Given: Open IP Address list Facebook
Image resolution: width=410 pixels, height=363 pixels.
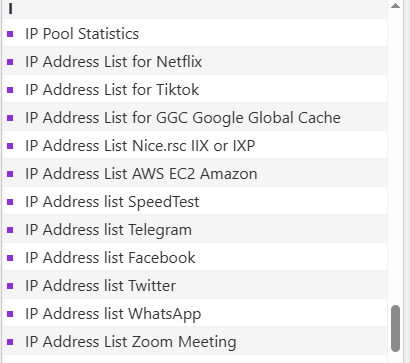Looking at the screenshot, I should (110, 258).
